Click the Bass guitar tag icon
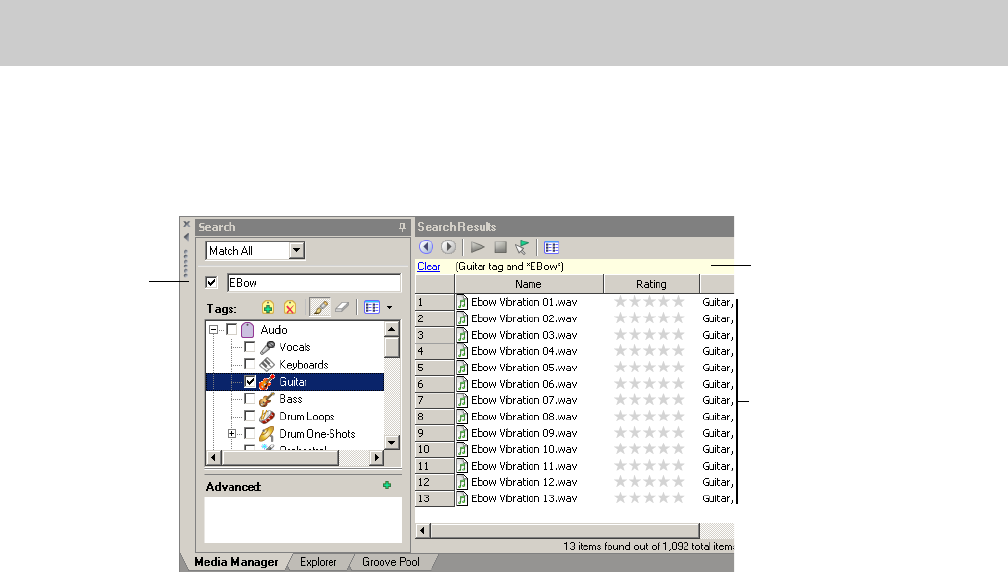Image resolution: width=1008 pixels, height=572 pixels. pyautogui.click(x=267, y=399)
